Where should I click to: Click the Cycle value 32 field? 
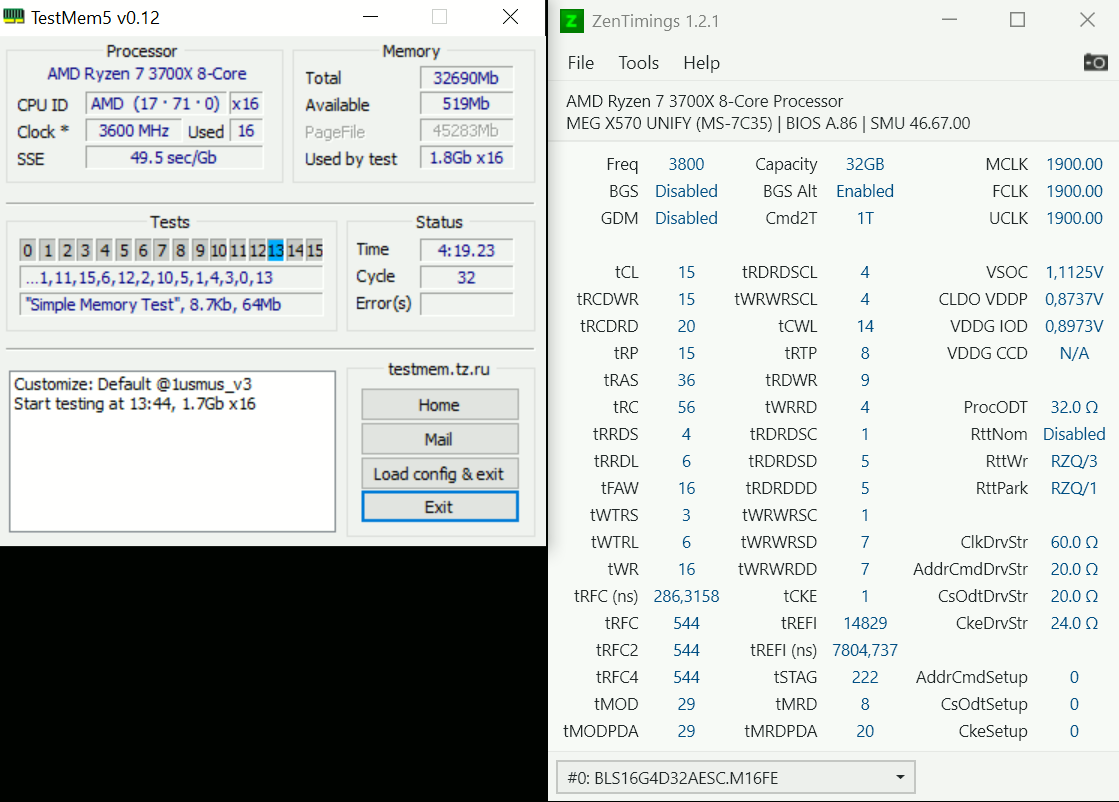[x=467, y=277]
